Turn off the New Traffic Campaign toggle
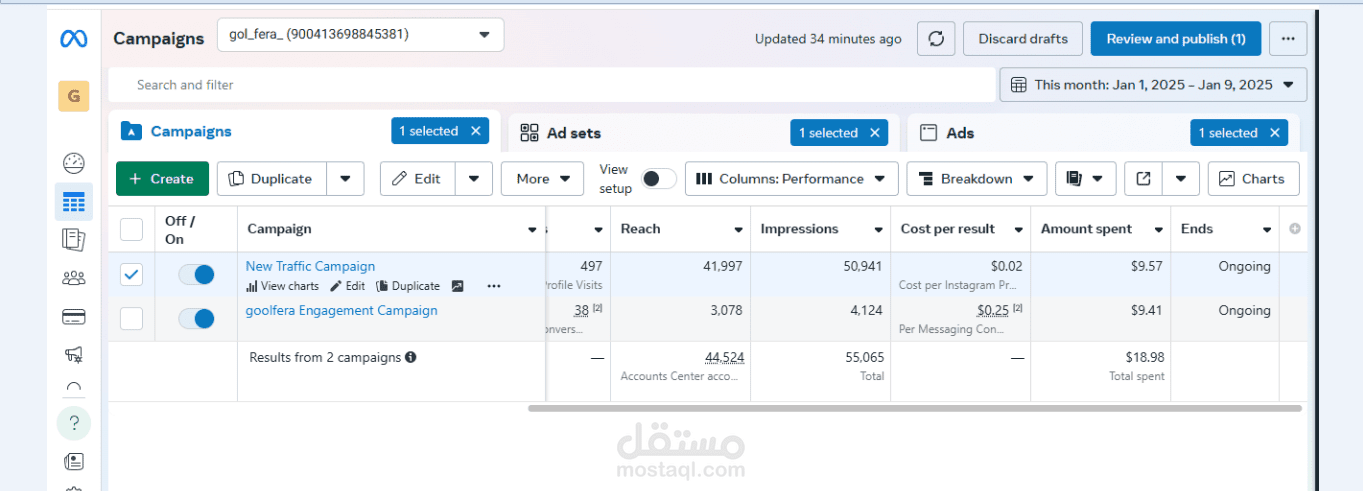 click(196, 274)
